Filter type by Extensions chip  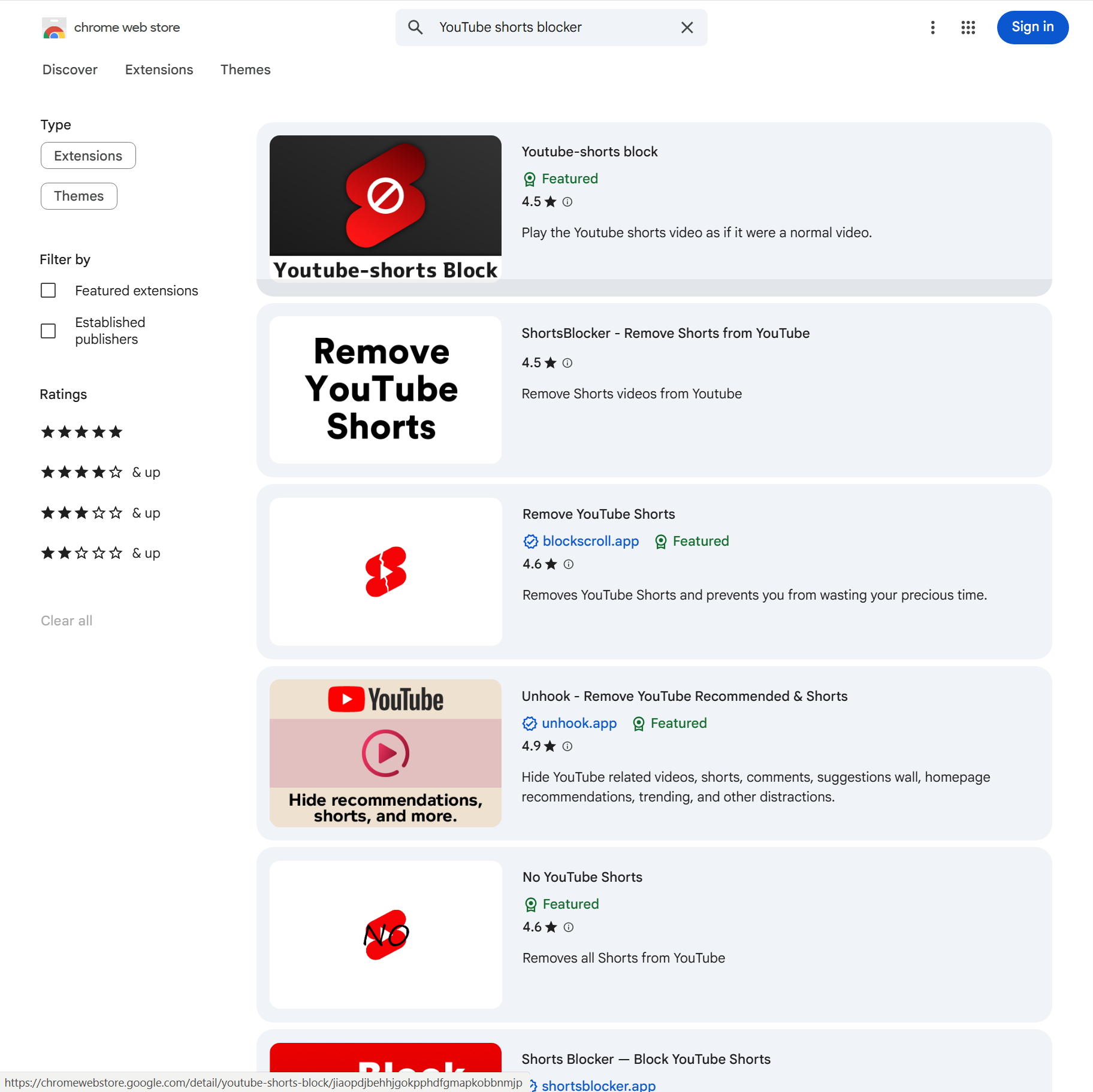(x=88, y=156)
